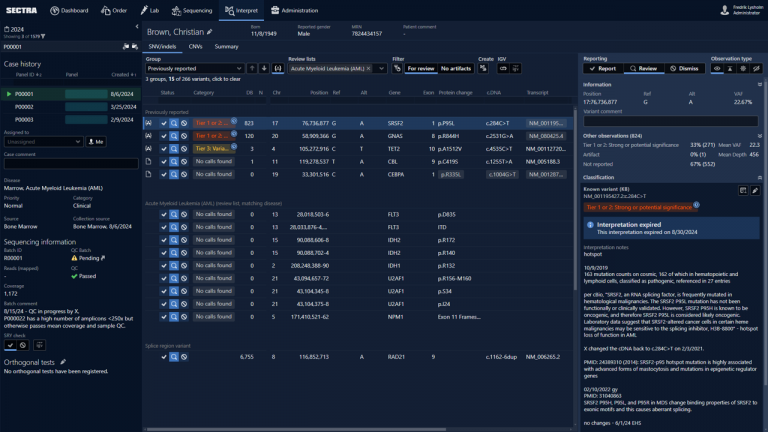Click the Case comment input field

coord(70,164)
